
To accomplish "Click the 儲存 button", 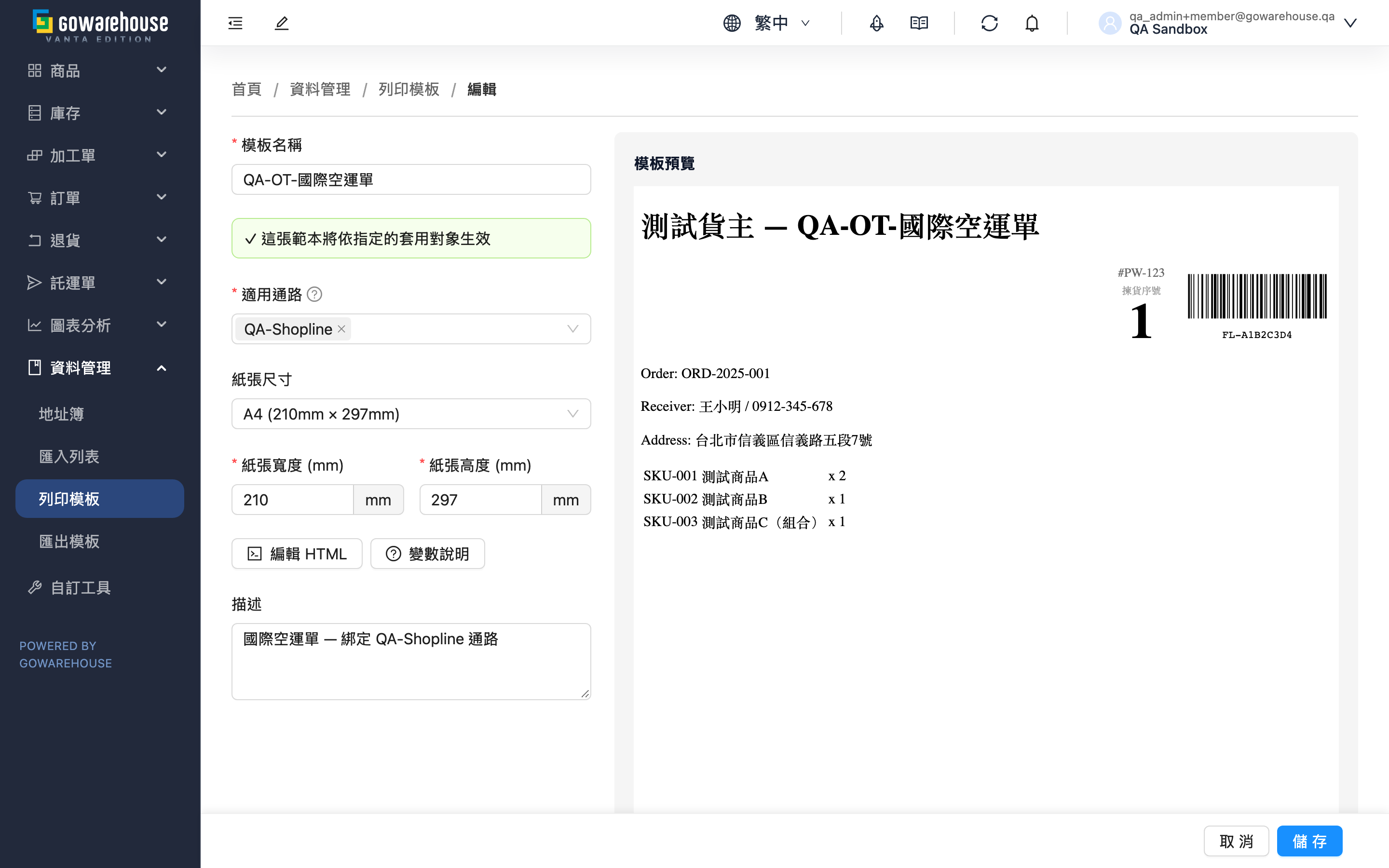I will click(1309, 841).
